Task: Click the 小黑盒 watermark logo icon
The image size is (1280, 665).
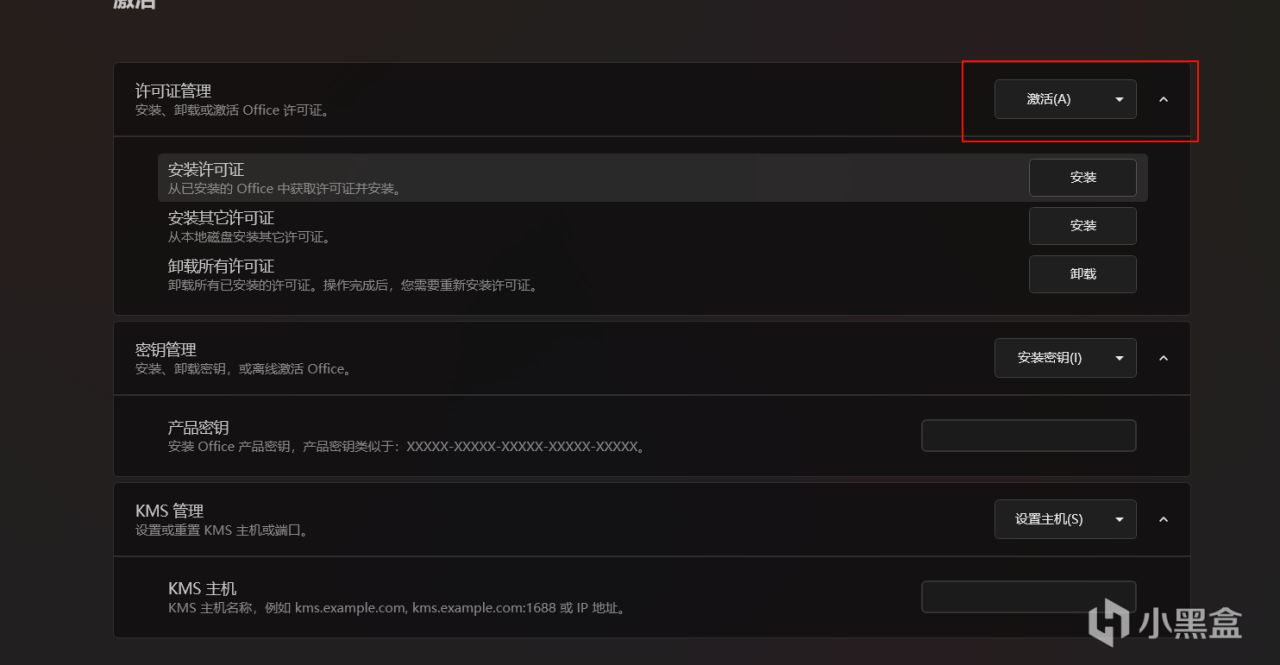Action: tap(1109, 622)
